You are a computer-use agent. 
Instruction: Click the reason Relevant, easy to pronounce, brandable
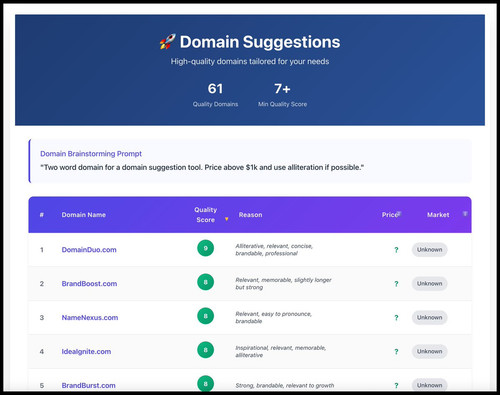pos(273,318)
